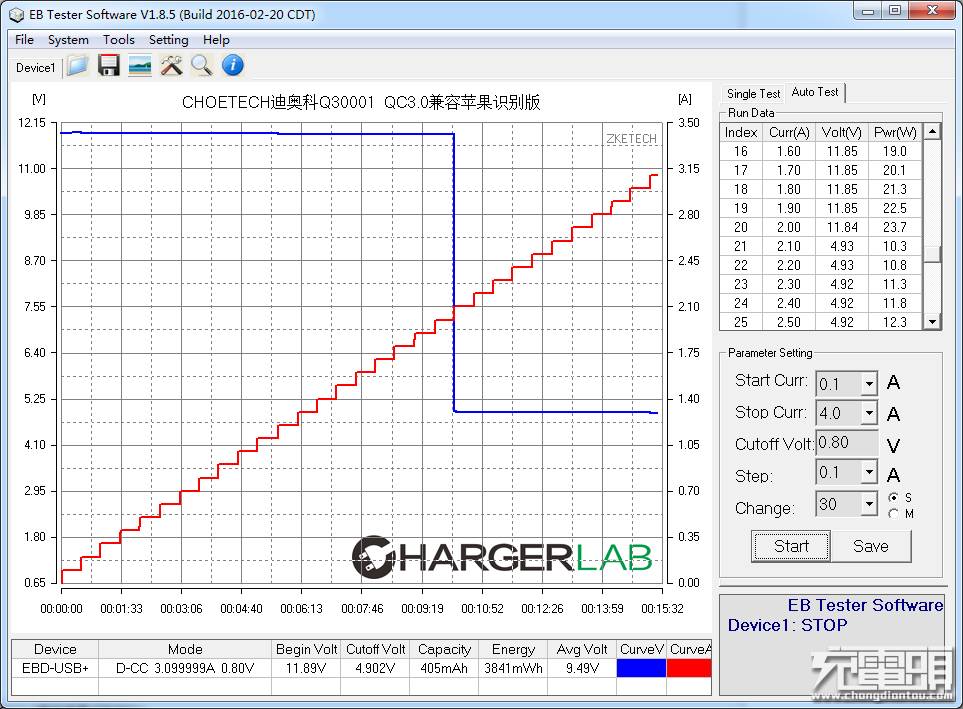Click the chart title CHOETECH Q30001
This screenshot has height=709, width=963.
361,102
